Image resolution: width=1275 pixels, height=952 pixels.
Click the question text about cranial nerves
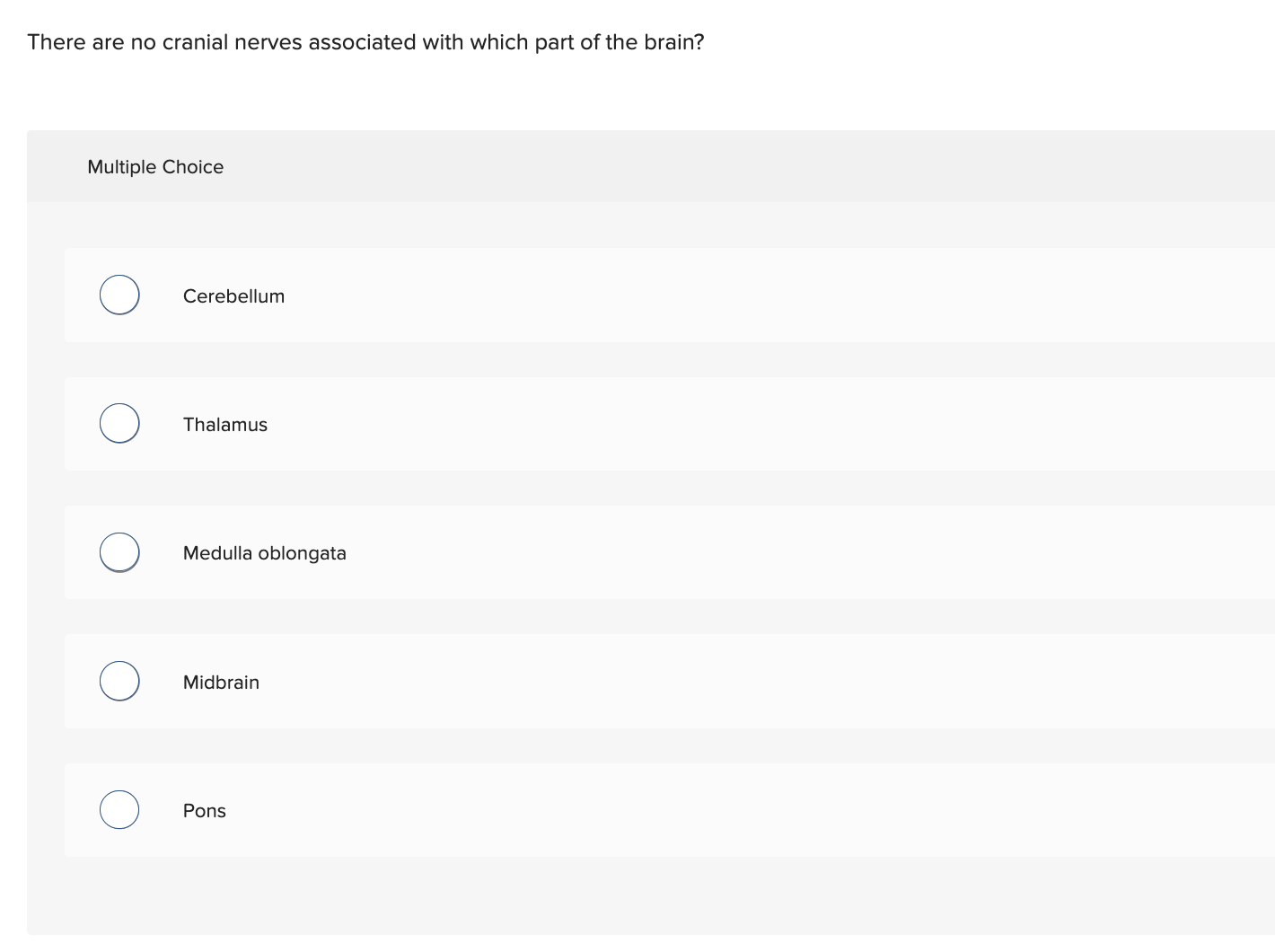pos(365,41)
